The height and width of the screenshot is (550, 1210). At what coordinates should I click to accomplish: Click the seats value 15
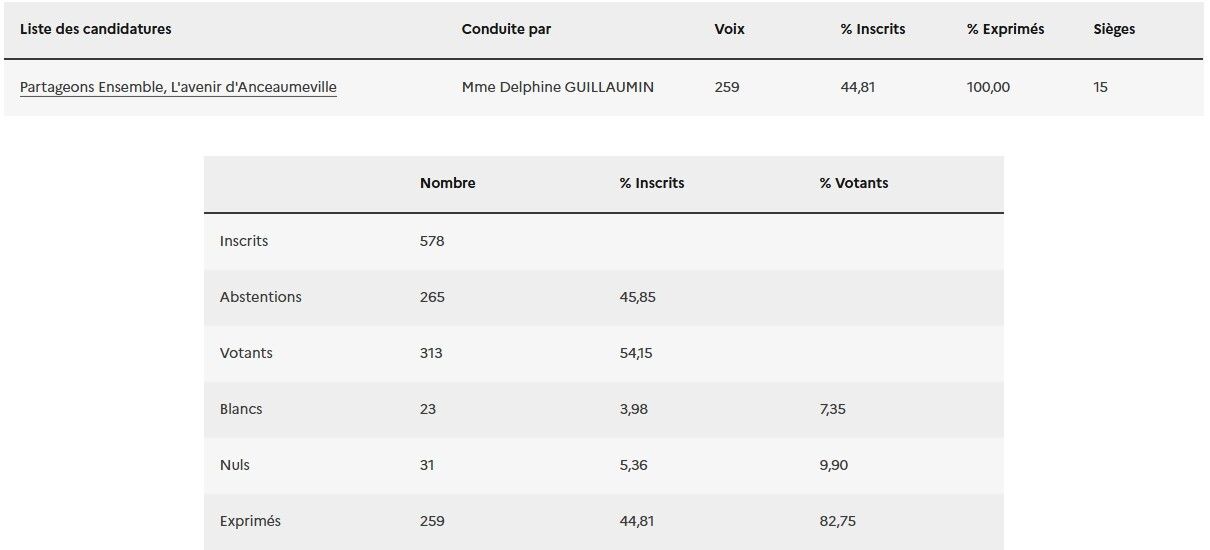tap(1100, 88)
